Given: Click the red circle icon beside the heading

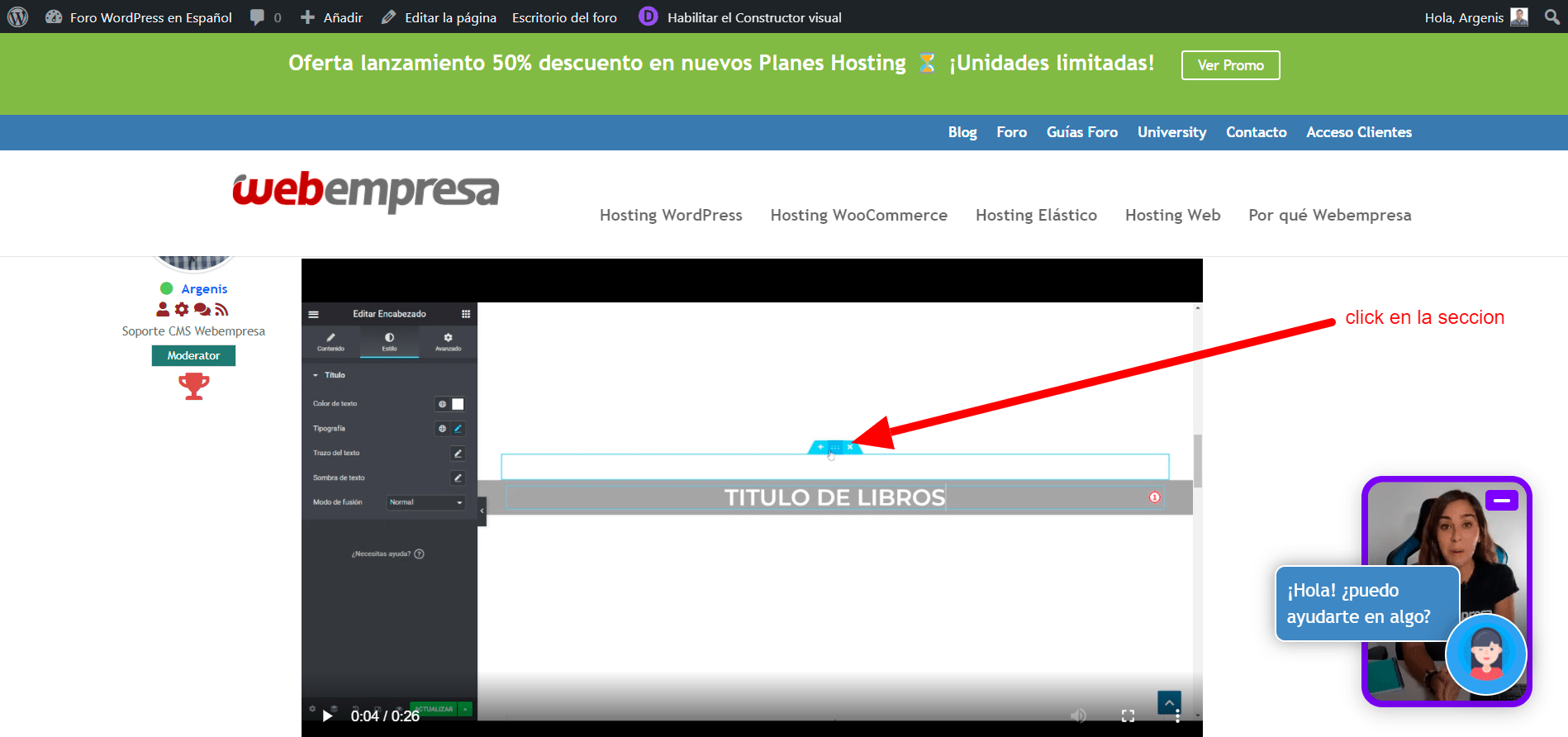Looking at the screenshot, I should click(x=1155, y=497).
